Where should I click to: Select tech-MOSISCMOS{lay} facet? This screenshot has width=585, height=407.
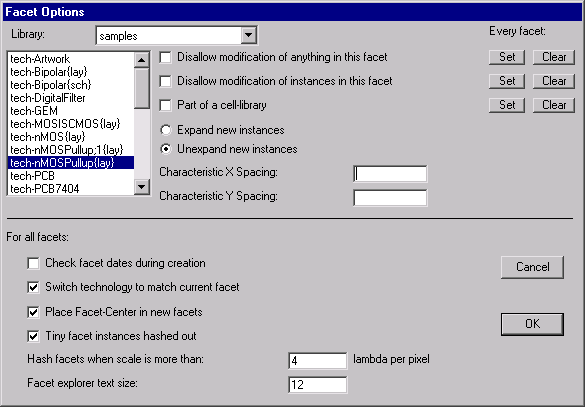click(x=71, y=124)
